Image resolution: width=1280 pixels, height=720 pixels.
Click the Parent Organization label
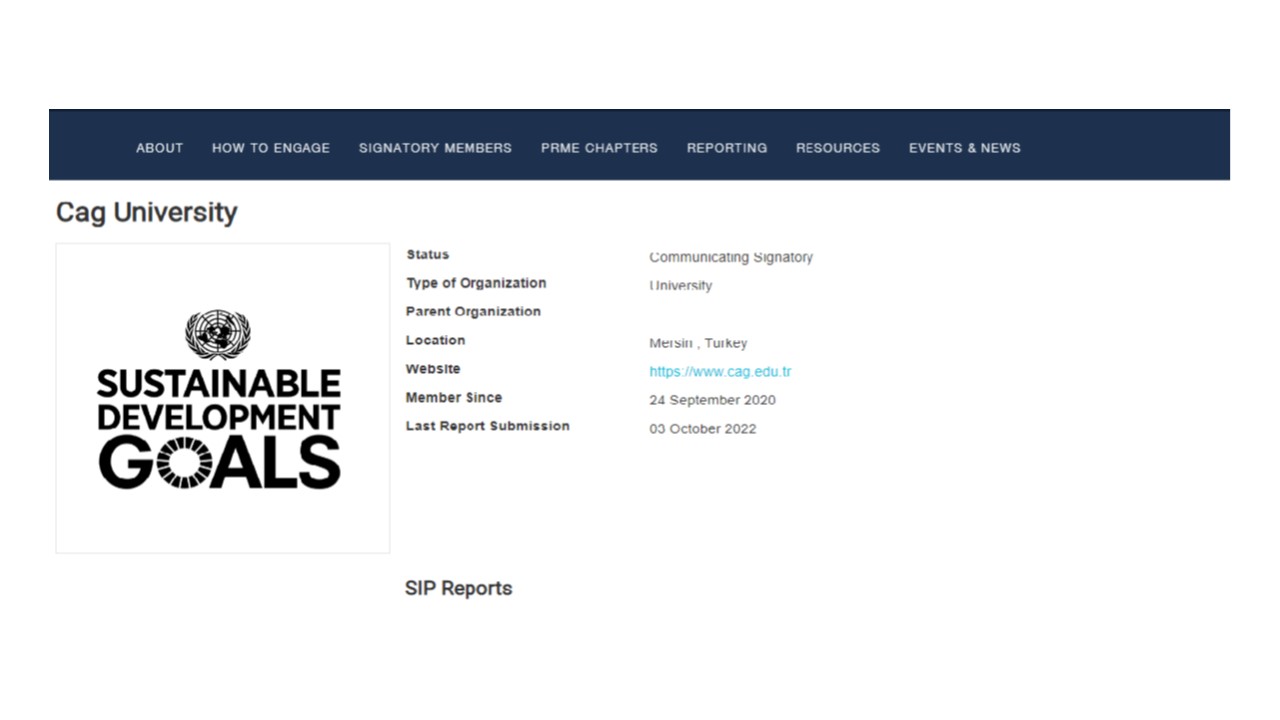[x=473, y=312]
